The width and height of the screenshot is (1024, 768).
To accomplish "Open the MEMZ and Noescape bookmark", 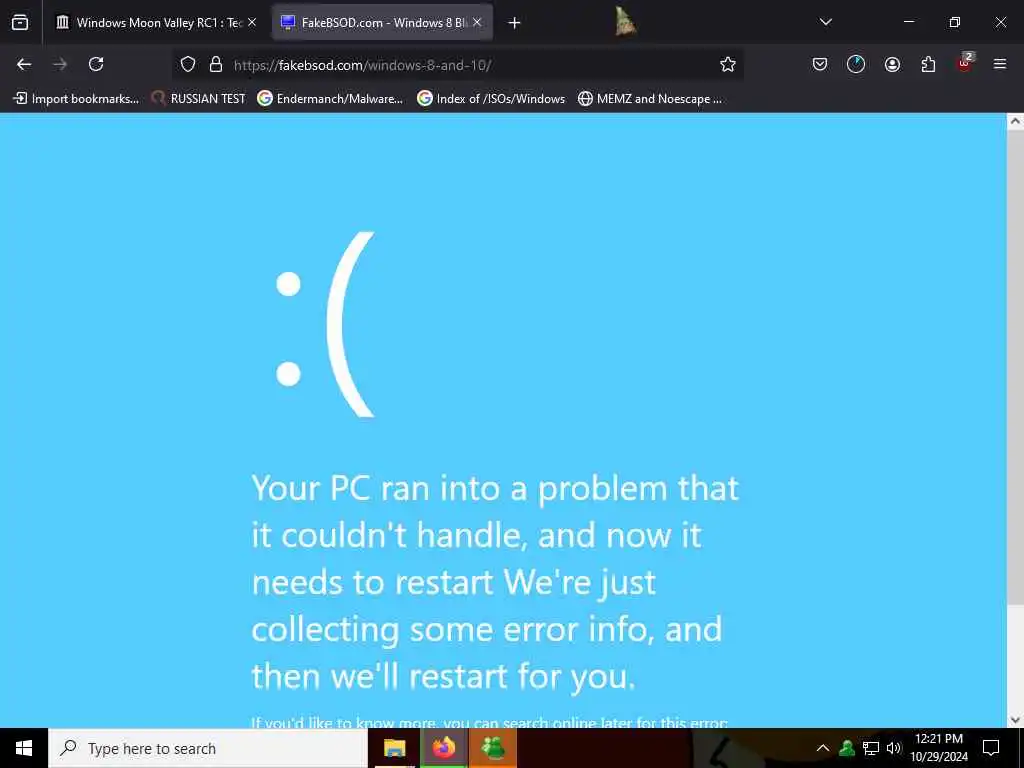I will [x=650, y=99].
